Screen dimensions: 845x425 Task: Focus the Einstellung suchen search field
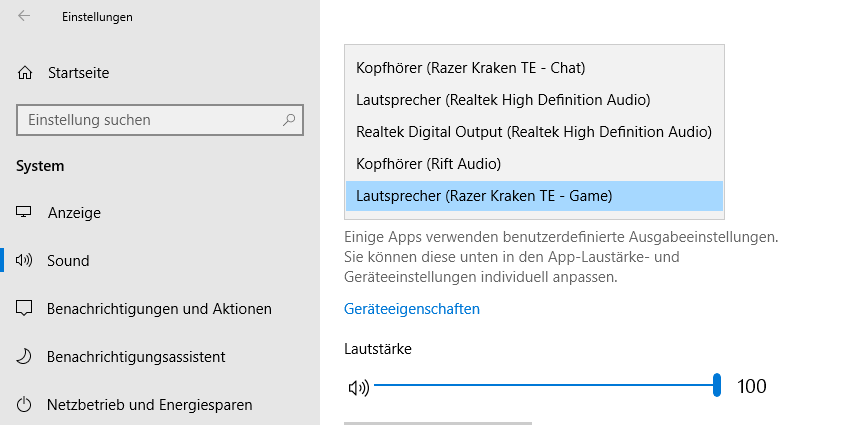(x=160, y=120)
